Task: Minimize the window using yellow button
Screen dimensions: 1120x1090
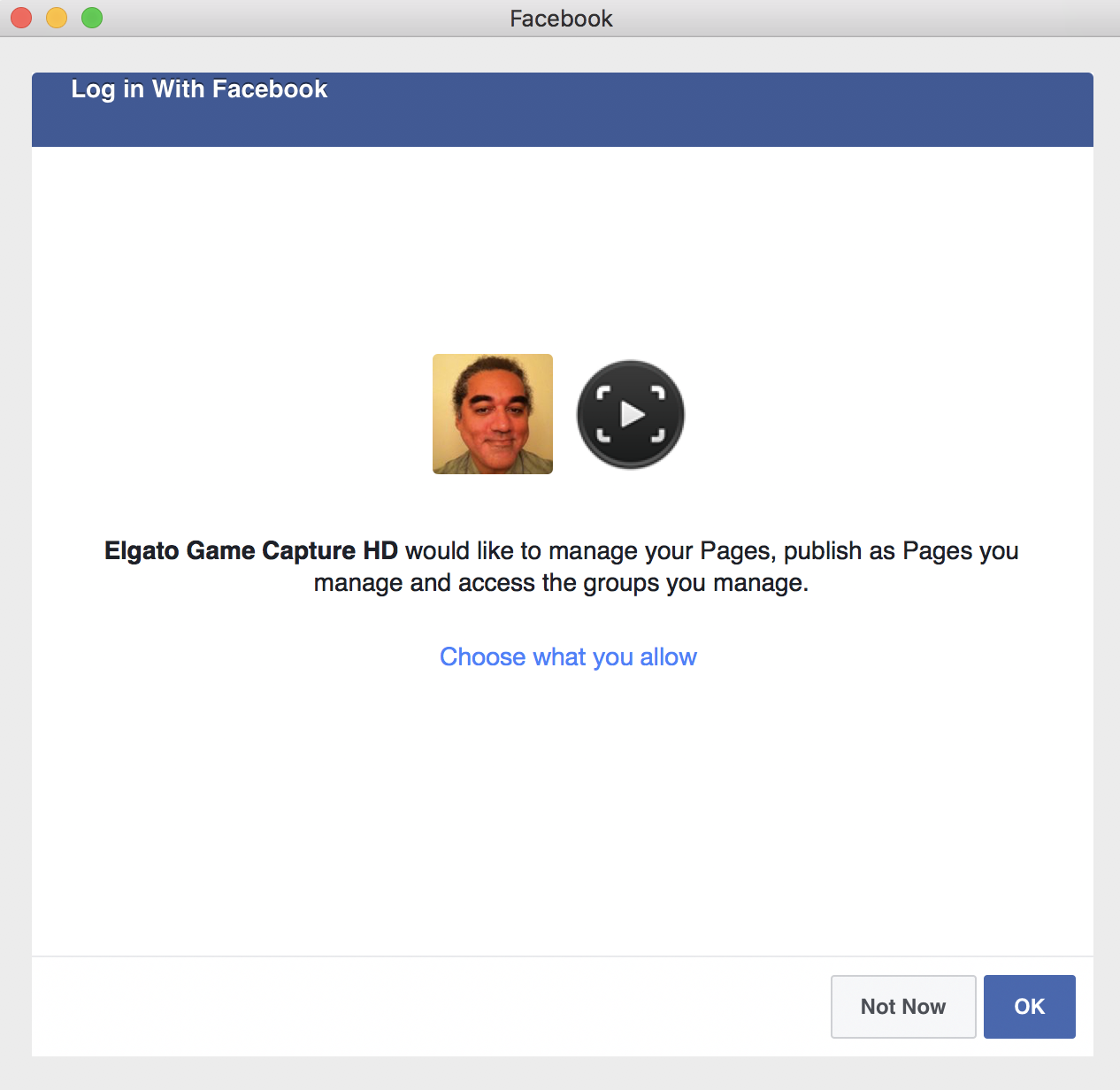Action: [x=57, y=18]
